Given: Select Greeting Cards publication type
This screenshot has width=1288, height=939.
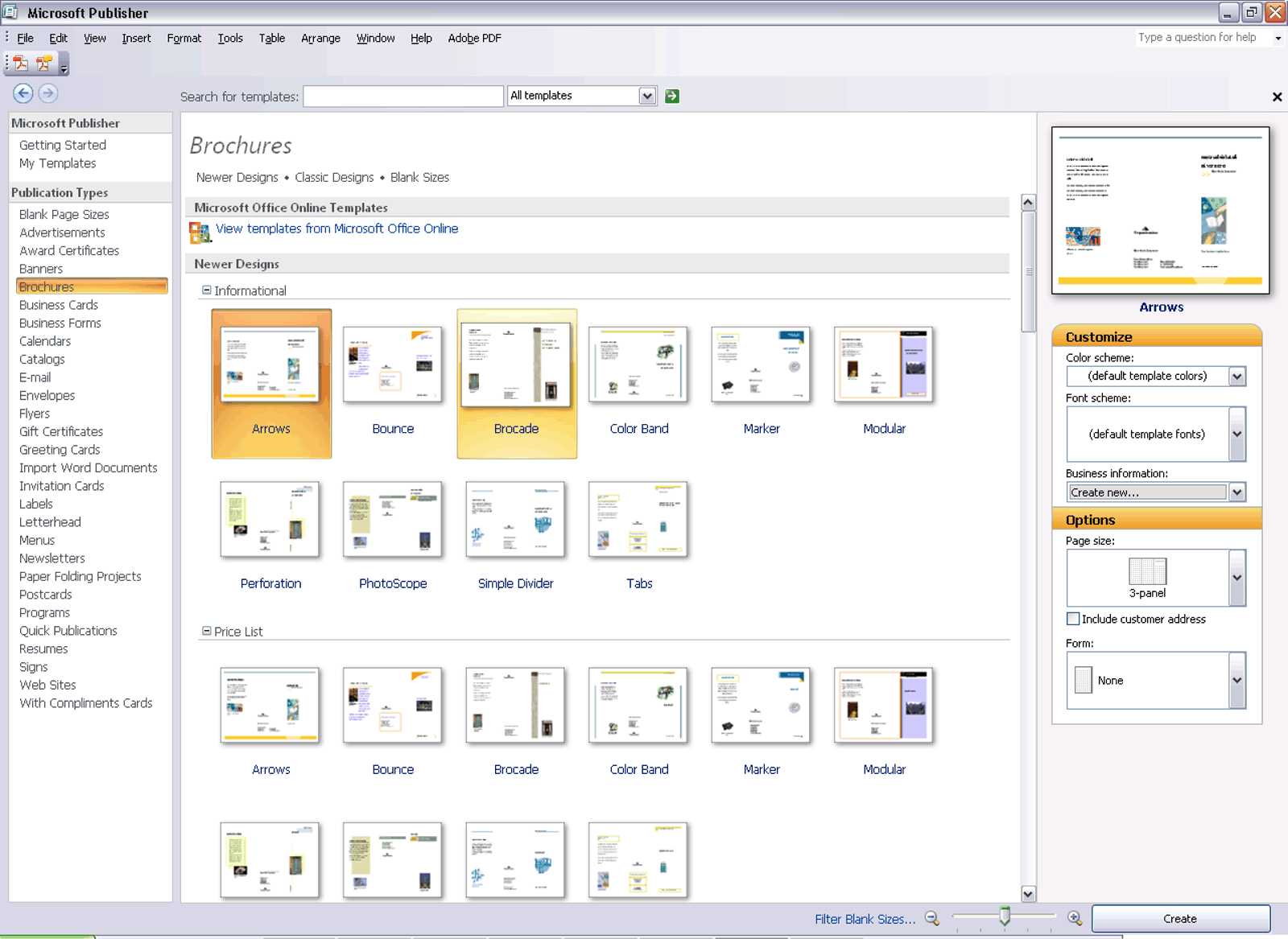Looking at the screenshot, I should tap(60, 450).
